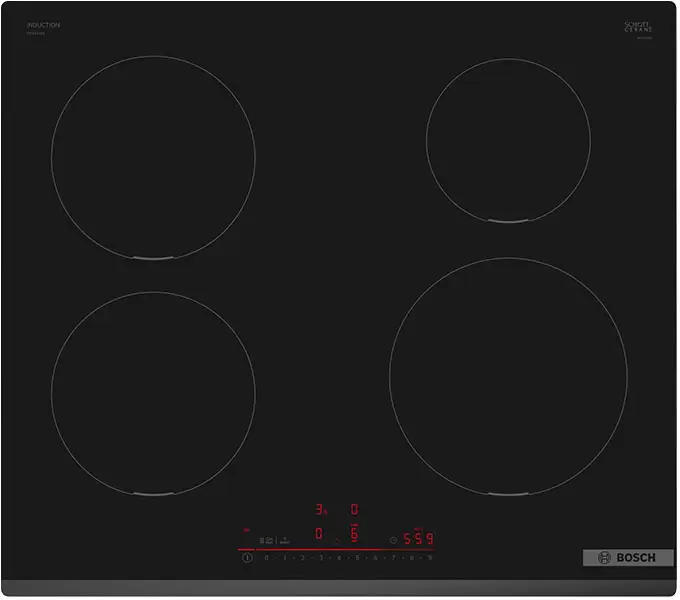680x600 pixels.
Task: Tap the Schott Ceran logo
Action: pos(638,27)
